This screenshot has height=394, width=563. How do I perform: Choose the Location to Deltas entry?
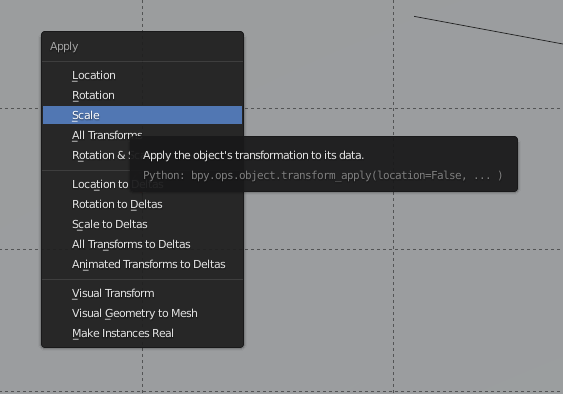[x=86, y=184]
